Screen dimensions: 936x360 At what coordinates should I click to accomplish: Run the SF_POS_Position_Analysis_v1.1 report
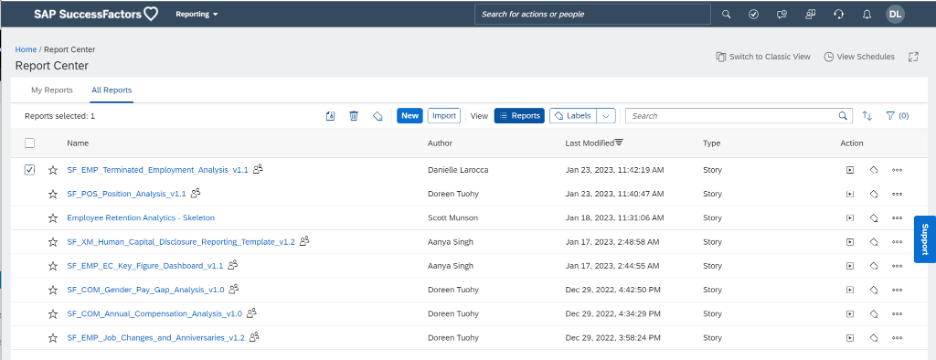(849, 194)
